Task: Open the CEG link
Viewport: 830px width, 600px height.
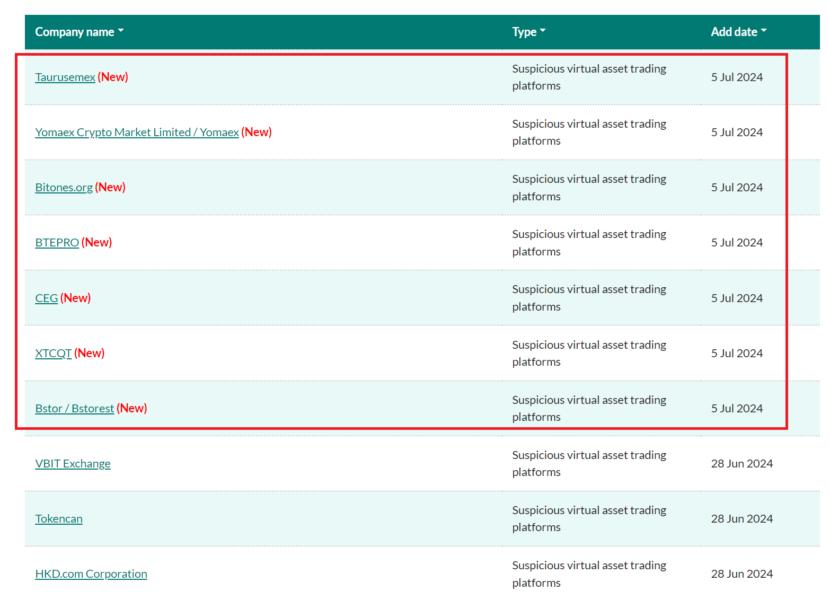Action: pyautogui.click(x=46, y=298)
